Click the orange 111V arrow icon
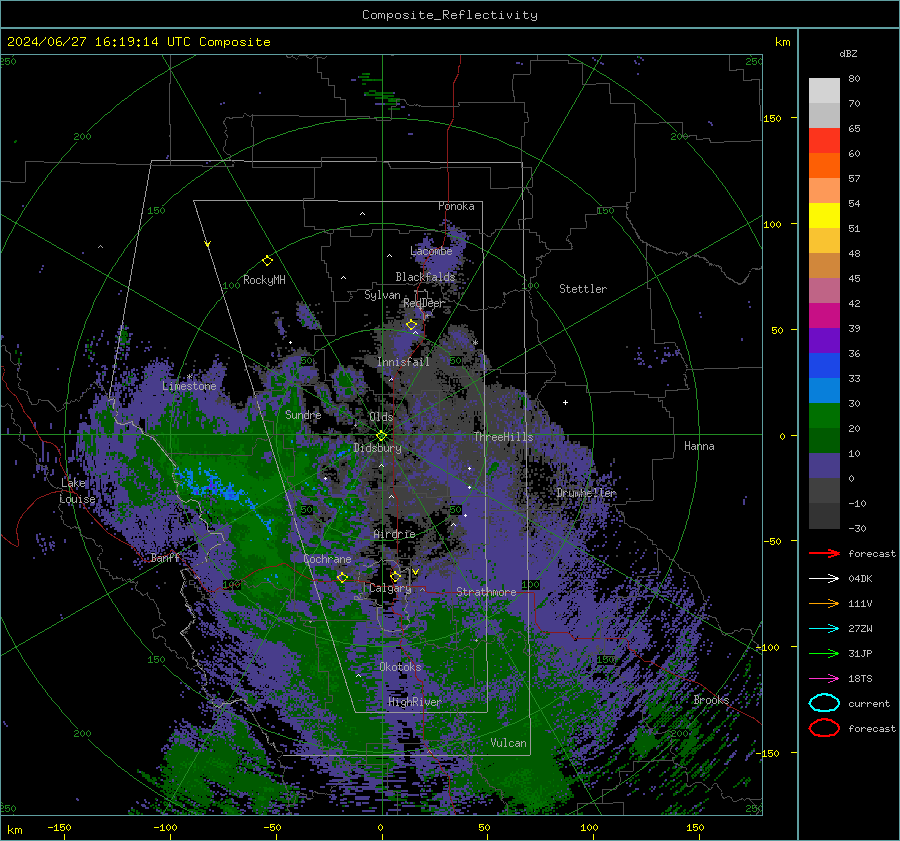Viewport: 900px width, 841px height. [x=824, y=603]
